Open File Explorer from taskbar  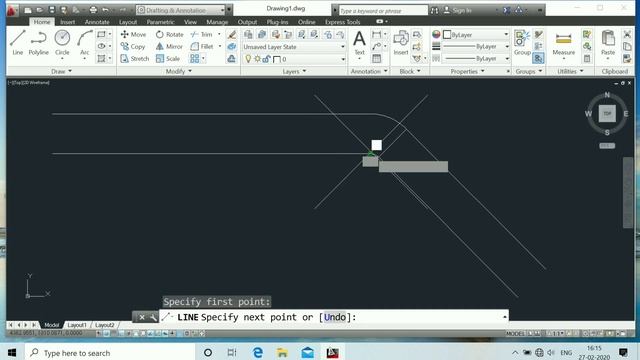pos(282,352)
